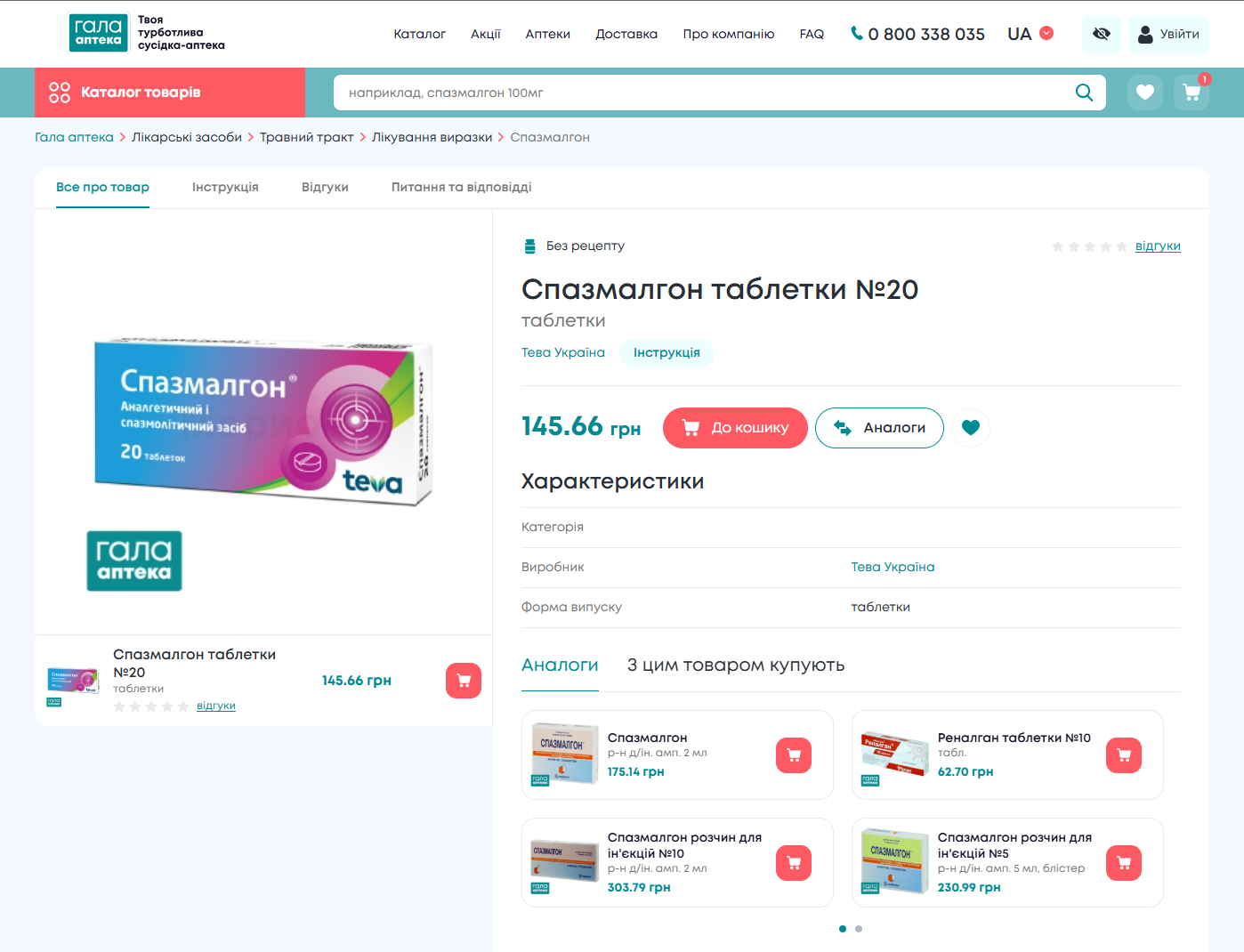
Task: Open the Каталог товарів menu
Action: point(170,93)
